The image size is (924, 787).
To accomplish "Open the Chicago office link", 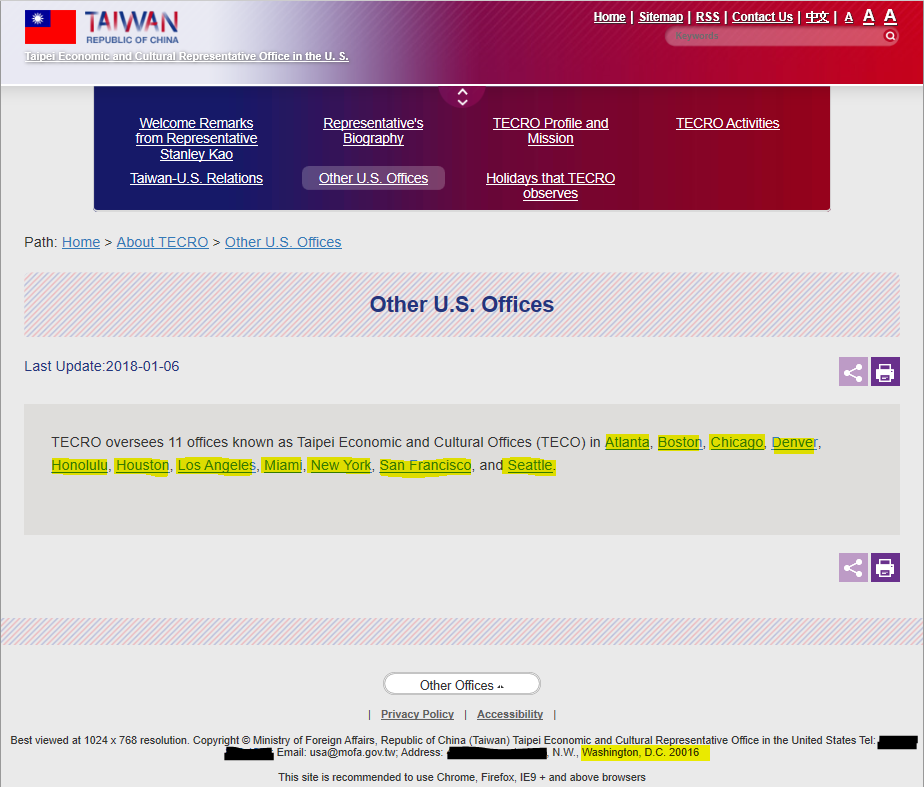I will (737, 442).
